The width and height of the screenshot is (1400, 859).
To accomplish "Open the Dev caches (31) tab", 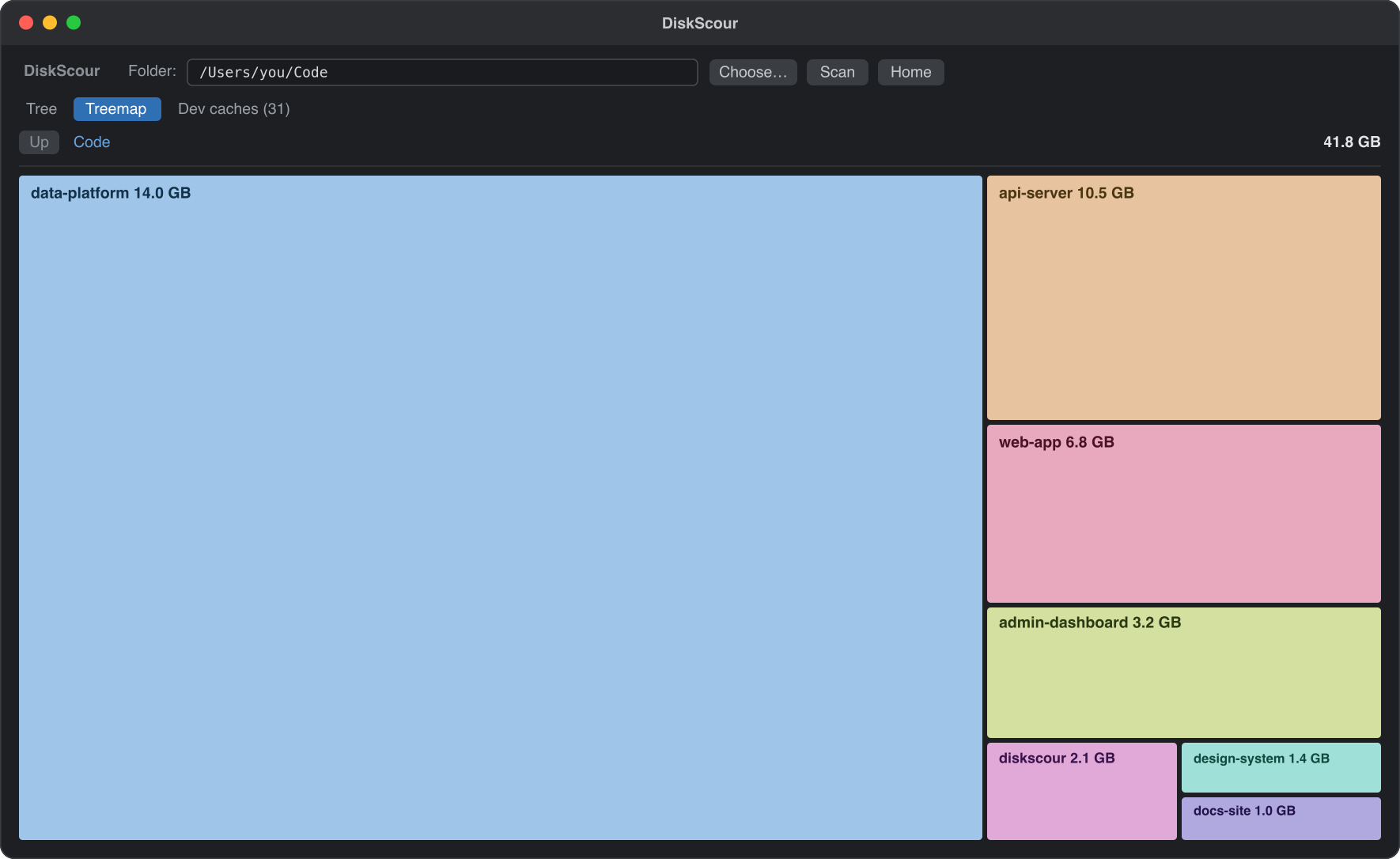I will pyautogui.click(x=234, y=109).
